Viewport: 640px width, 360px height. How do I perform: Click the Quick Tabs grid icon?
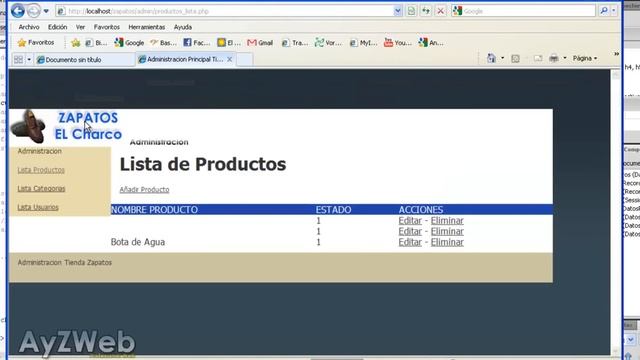(x=18, y=60)
